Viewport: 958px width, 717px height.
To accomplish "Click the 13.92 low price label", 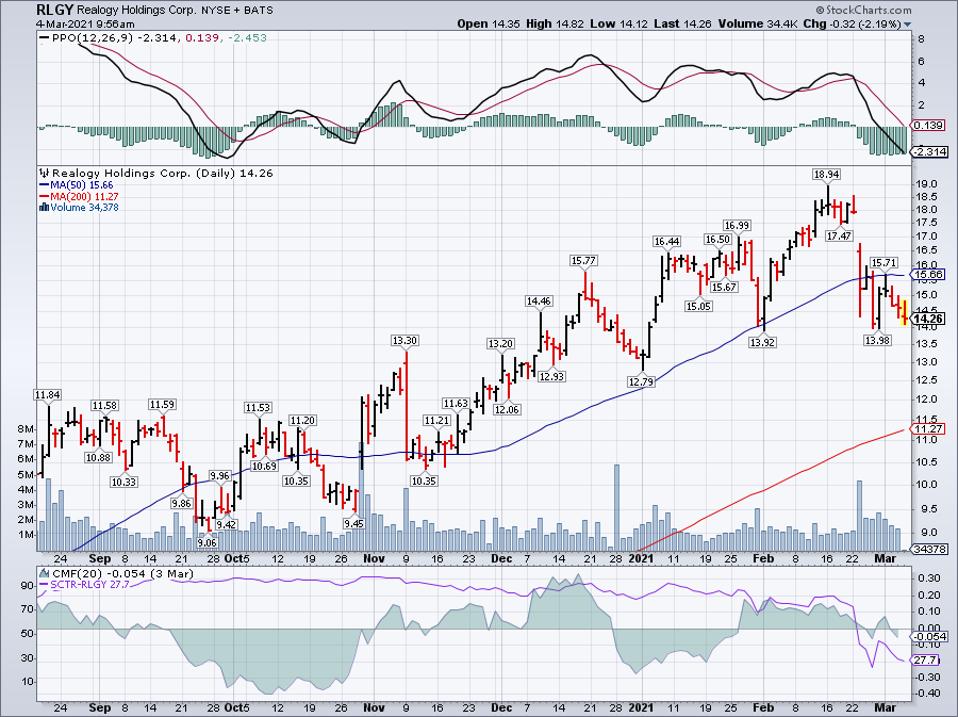I will (x=762, y=343).
